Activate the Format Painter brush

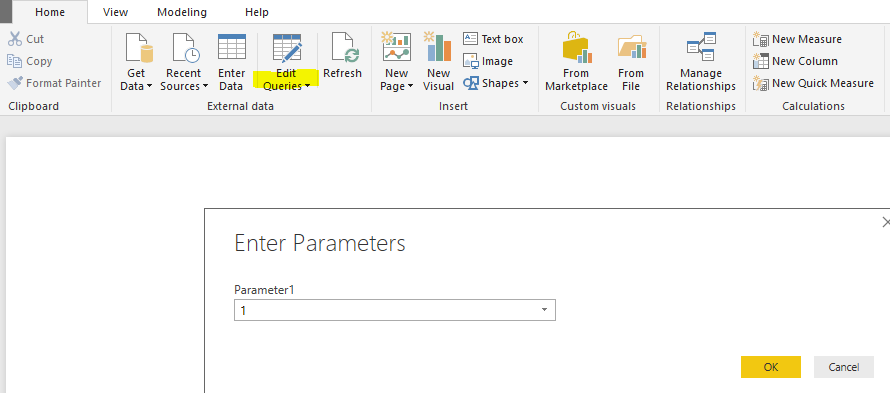tap(15, 83)
